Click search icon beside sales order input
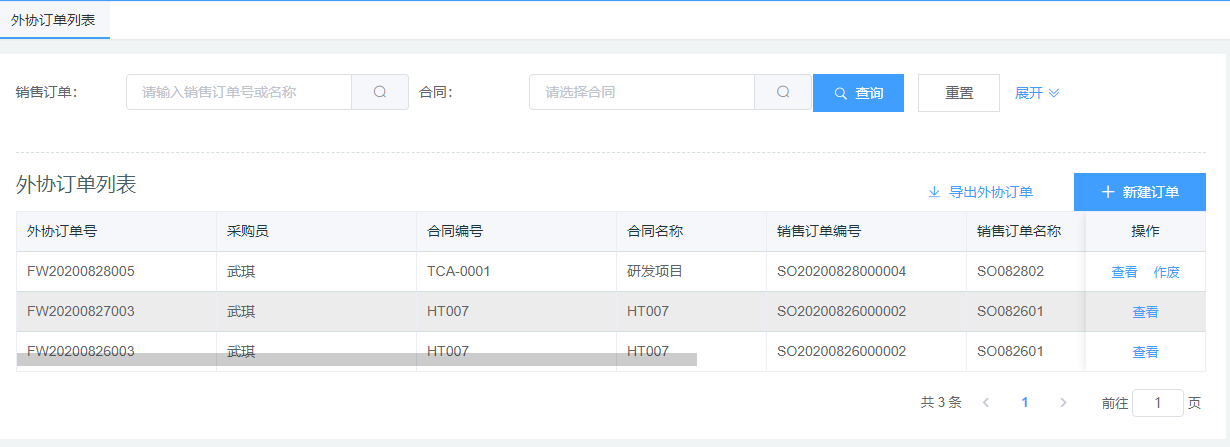 point(380,92)
